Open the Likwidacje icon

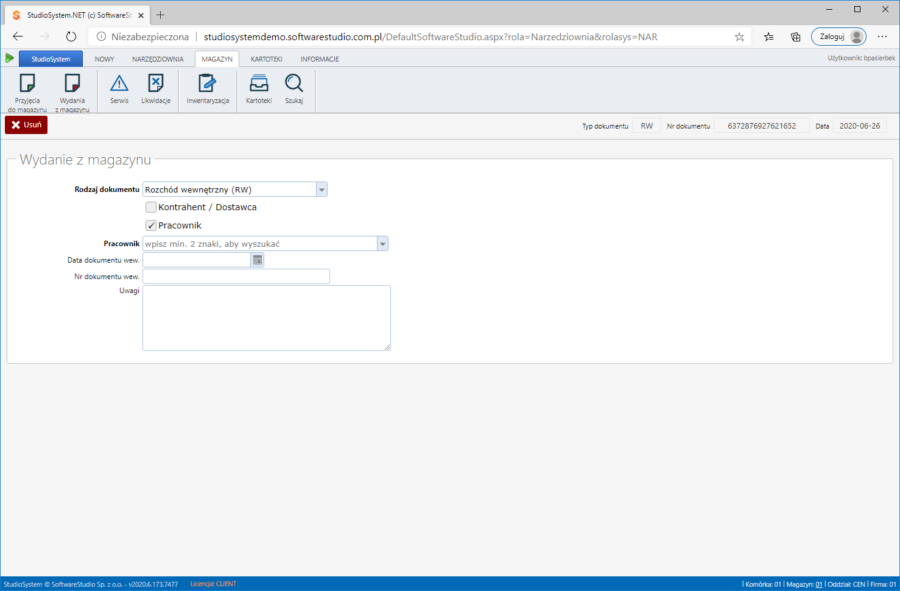156,84
